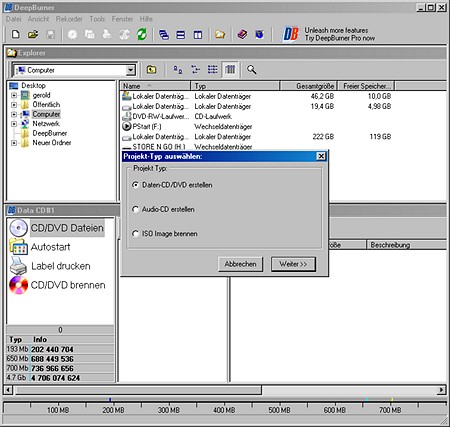Expand the gerold tree node
The width and height of the screenshot is (450, 427).
pos(14,95)
